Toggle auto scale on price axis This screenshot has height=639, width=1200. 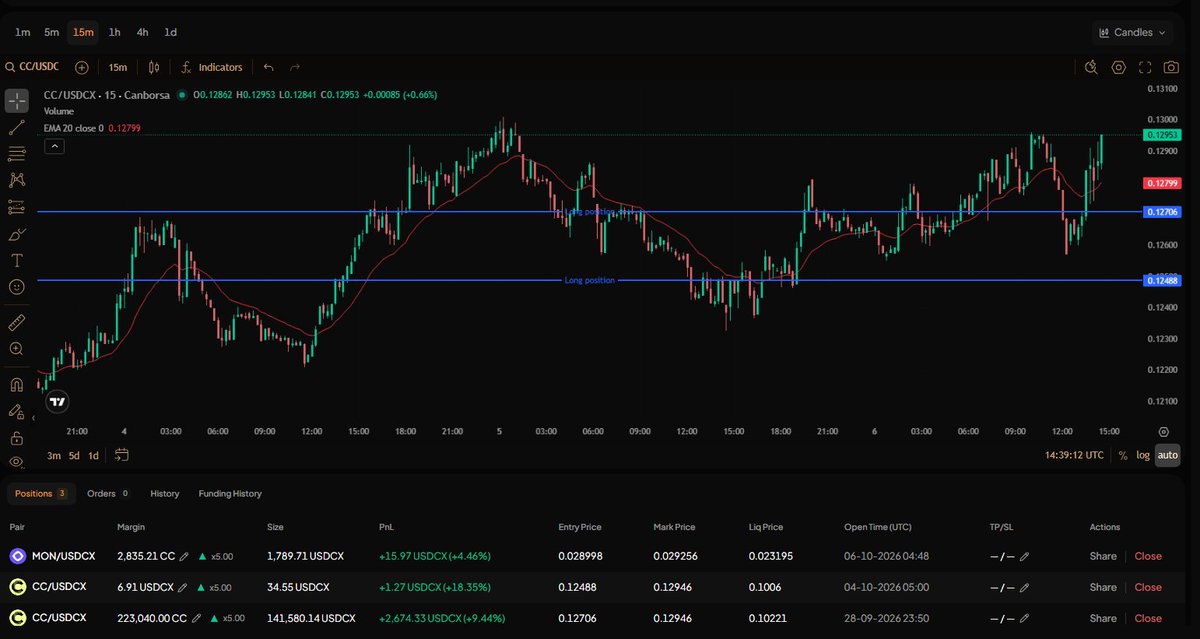1167,455
